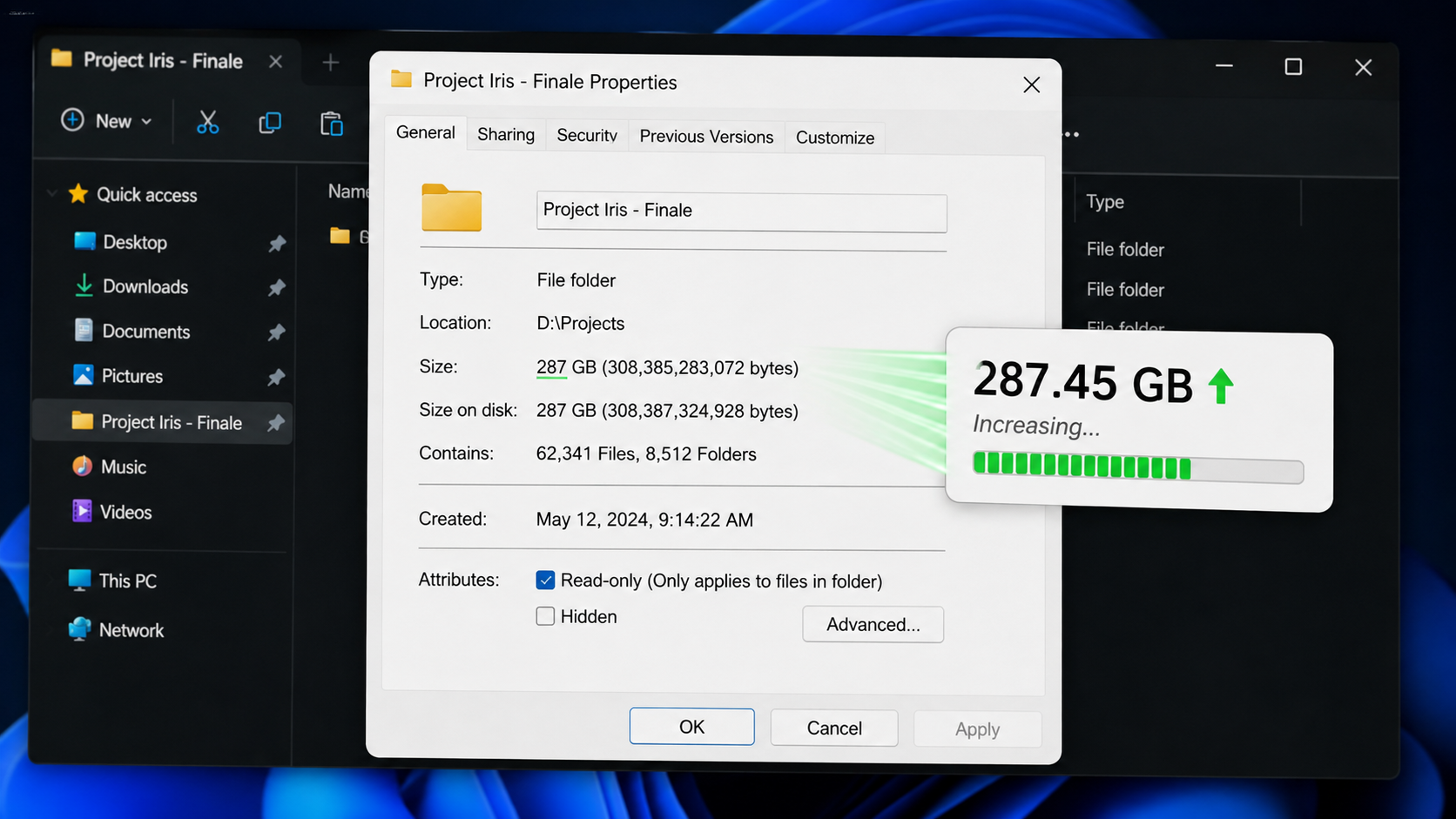Click the folder icon in the Name column

340,236
